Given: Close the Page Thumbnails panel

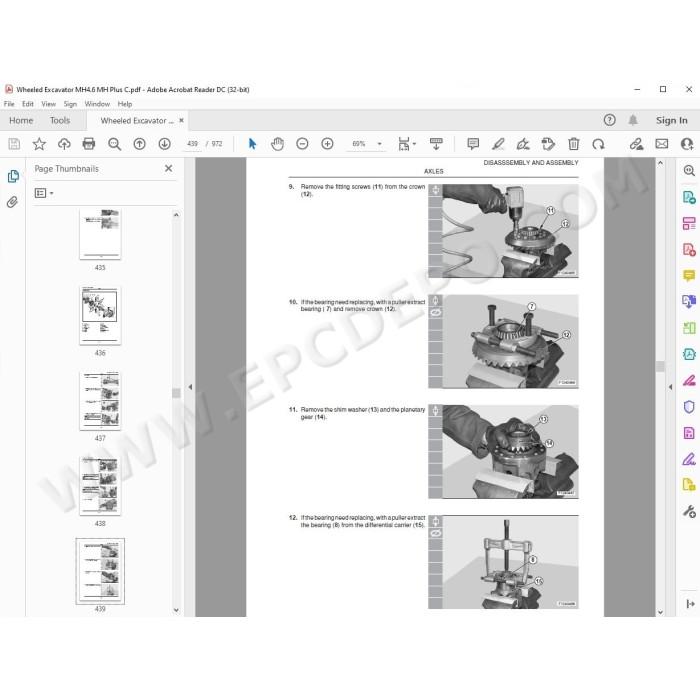Looking at the screenshot, I should click(x=168, y=168).
